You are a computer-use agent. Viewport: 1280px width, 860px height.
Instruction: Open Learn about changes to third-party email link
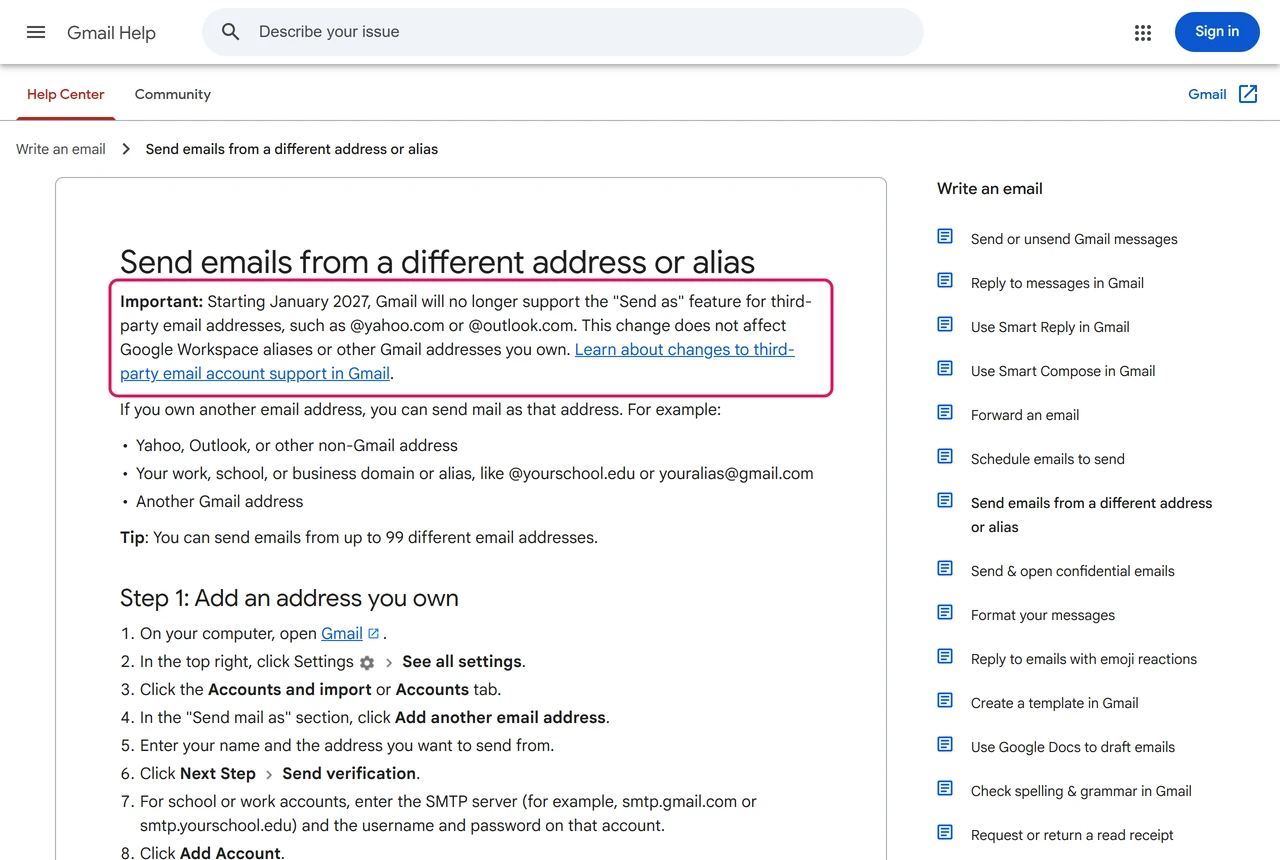coord(457,362)
